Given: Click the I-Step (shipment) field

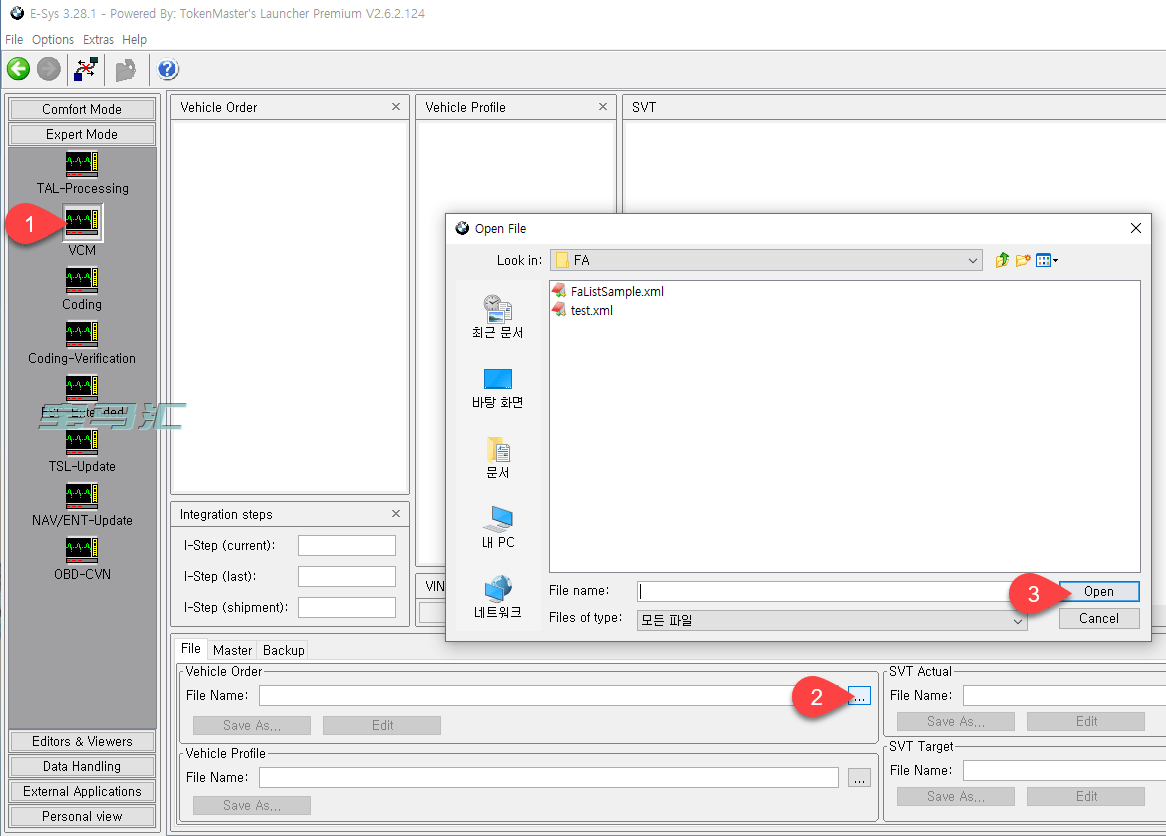Looking at the screenshot, I should (x=347, y=608).
